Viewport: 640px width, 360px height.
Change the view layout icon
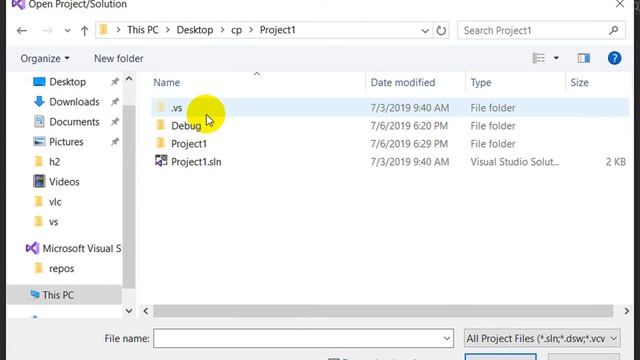tap(539, 58)
